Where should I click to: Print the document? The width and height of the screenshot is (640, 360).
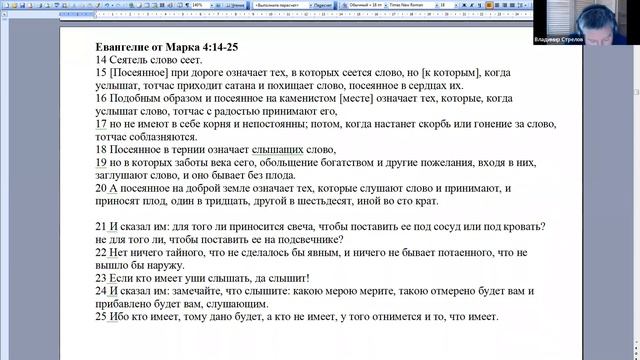(x=40, y=5)
